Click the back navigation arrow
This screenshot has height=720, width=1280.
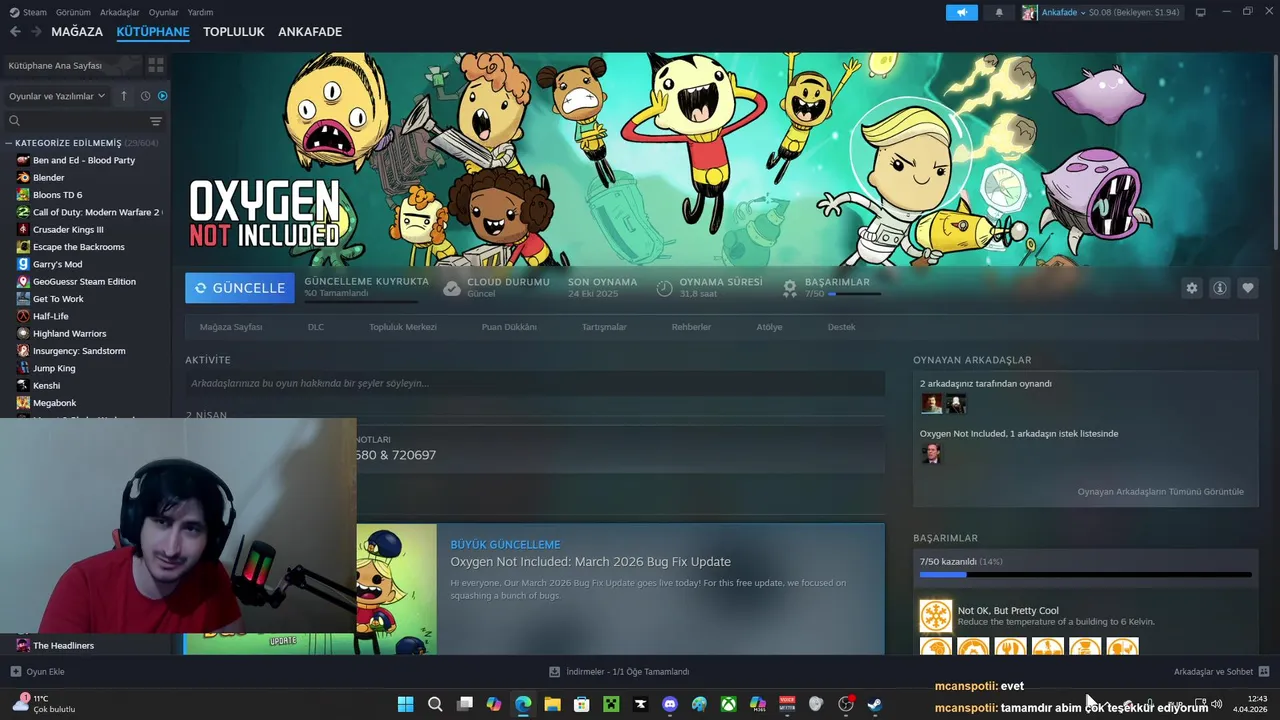point(15,32)
